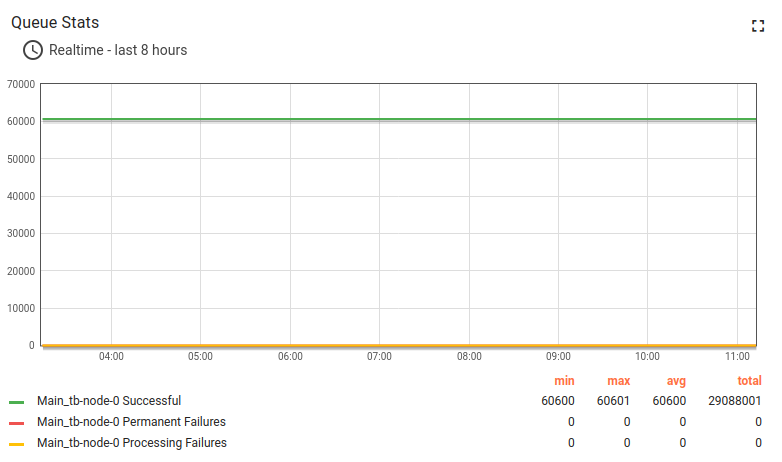Open 'Realtime - last 8 hours' time selector
The width and height of the screenshot is (782, 462).
click(x=117, y=50)
